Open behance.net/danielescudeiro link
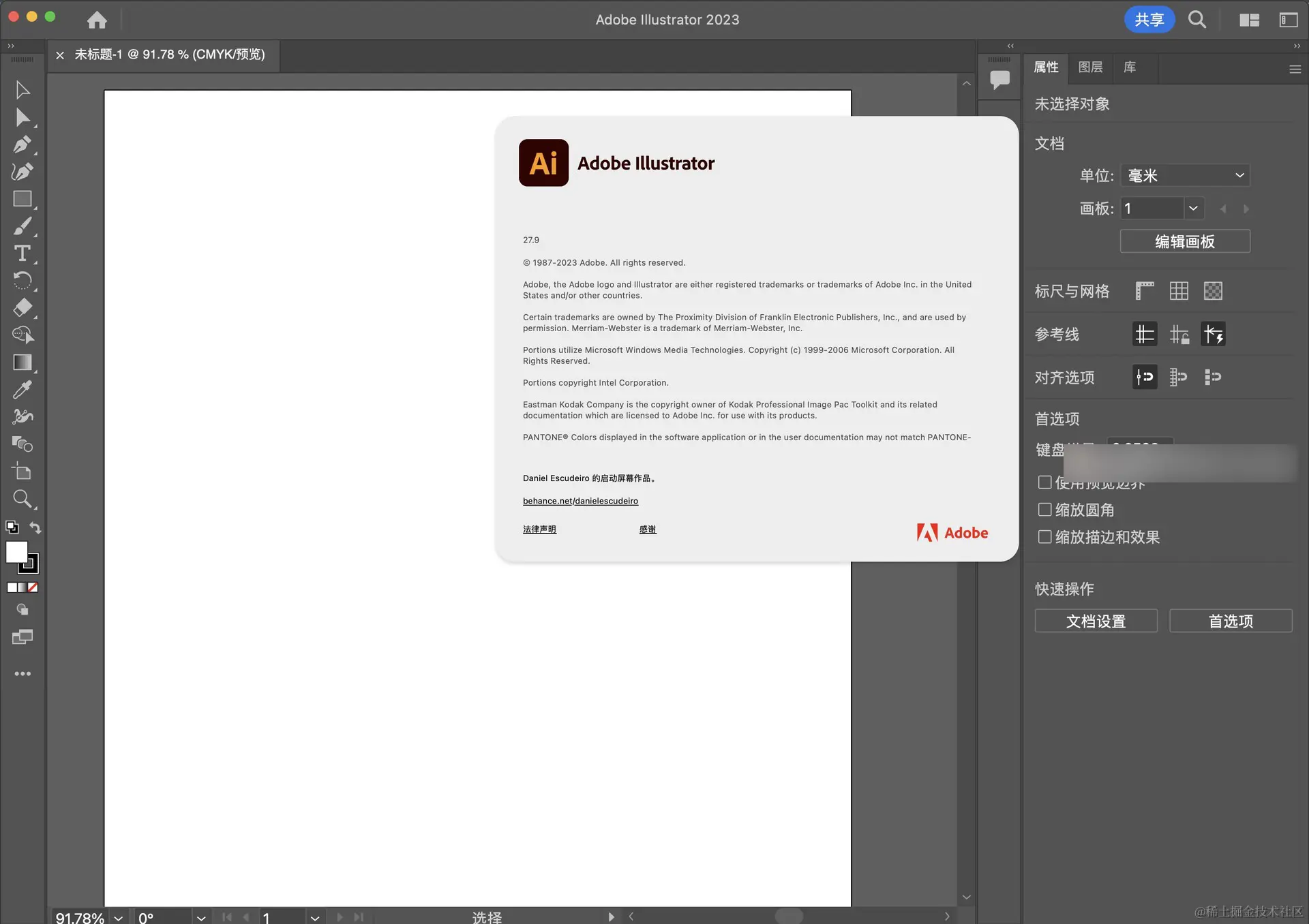The width and height of the screenshot is (1309, 924). pos(580,501)
